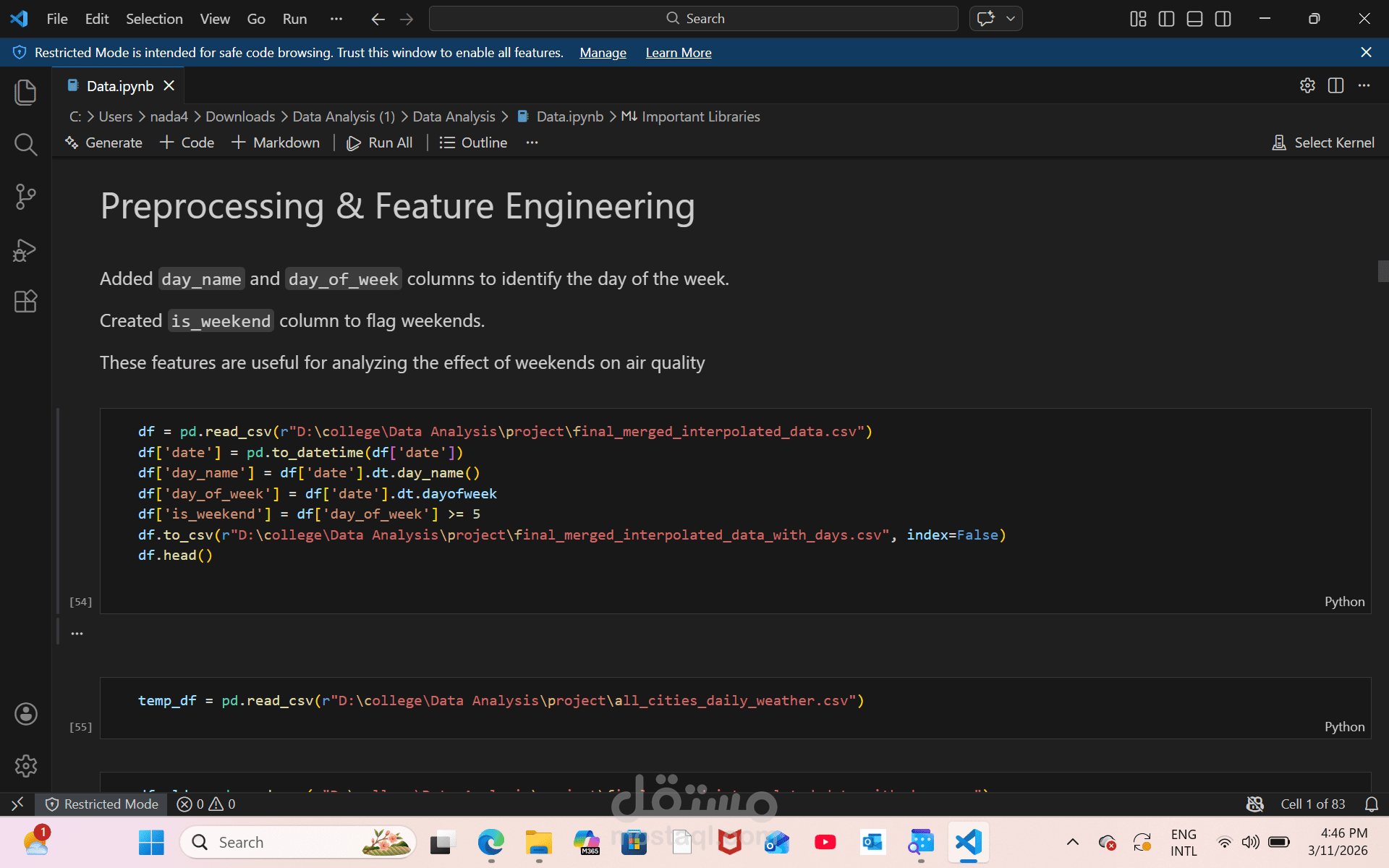Screen dimensions: 1389x868
Task: Toggle the Primary Side Bar layout button
Action: tap(1166, 19)
